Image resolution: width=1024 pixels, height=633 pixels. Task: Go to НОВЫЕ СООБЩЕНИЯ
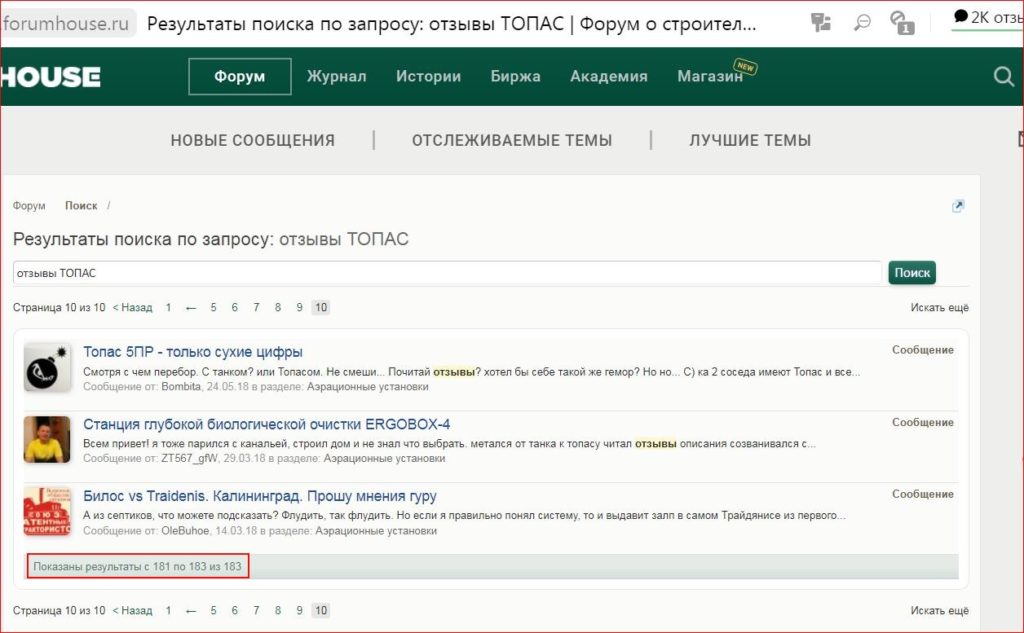point(253,140)
